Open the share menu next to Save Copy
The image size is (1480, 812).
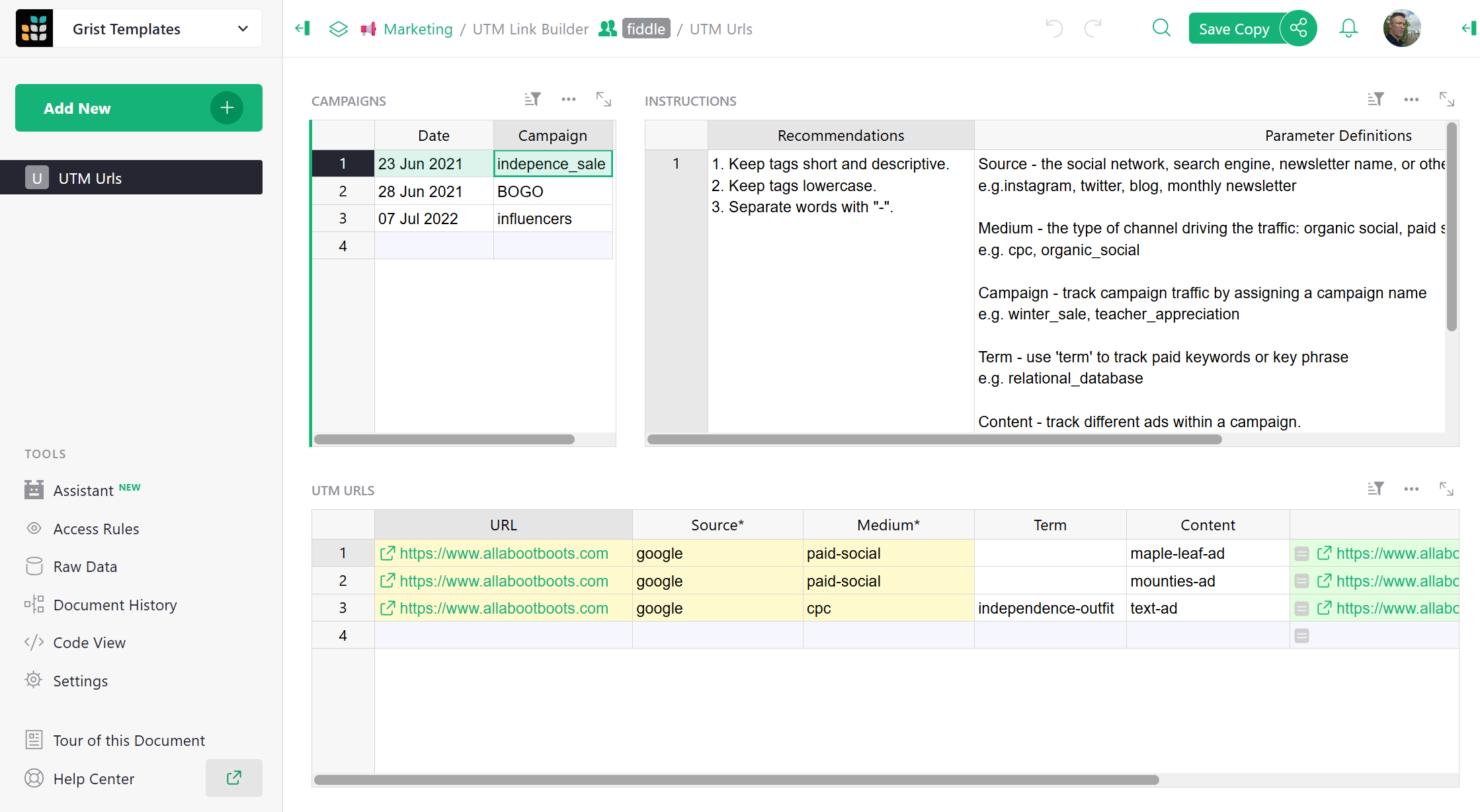coord(1298,28)
